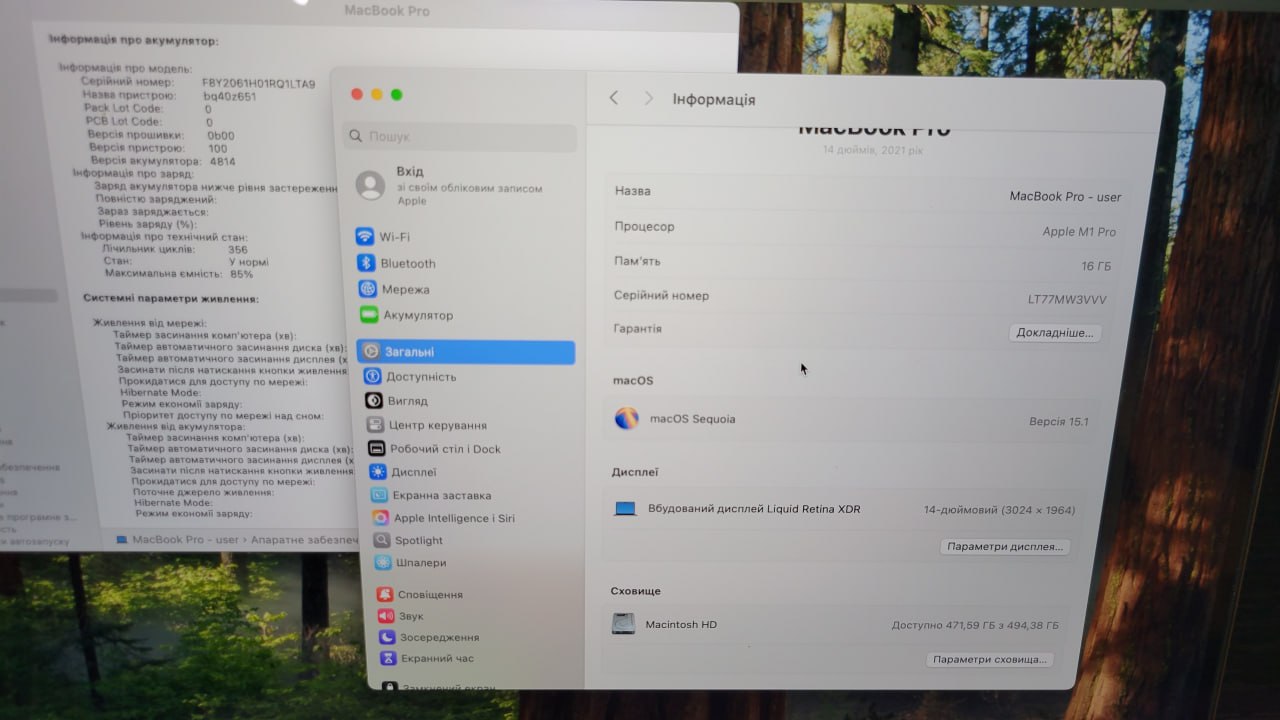1280x720 pixels.
Task: Click Версія акумулятора 4814 row
Action: coord(163,161)
